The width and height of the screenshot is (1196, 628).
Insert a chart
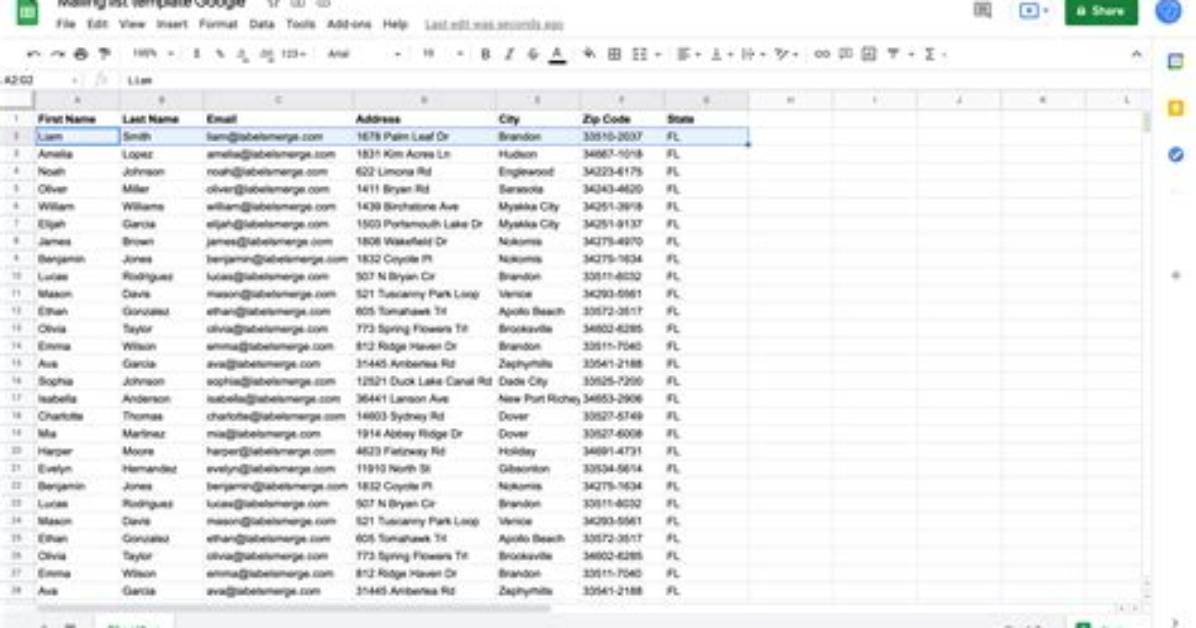[x=869, y=54]
